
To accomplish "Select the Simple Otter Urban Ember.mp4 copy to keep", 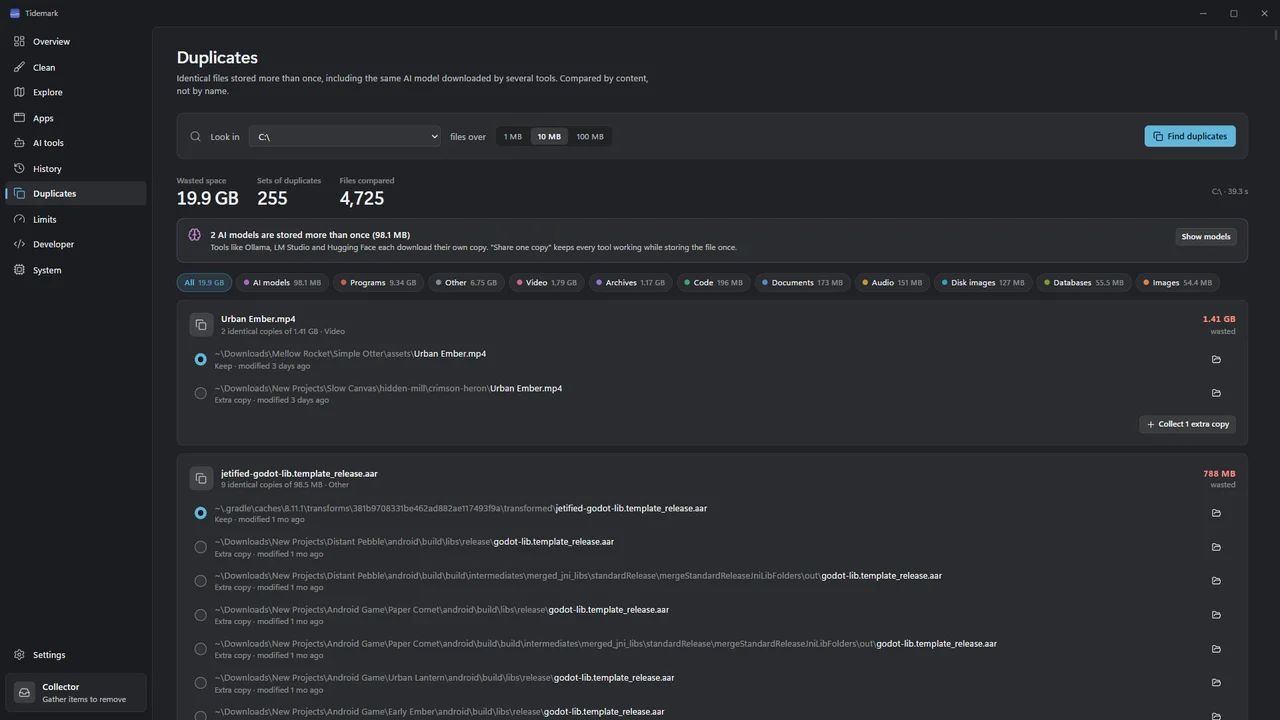I will click(x=201, y=359).
